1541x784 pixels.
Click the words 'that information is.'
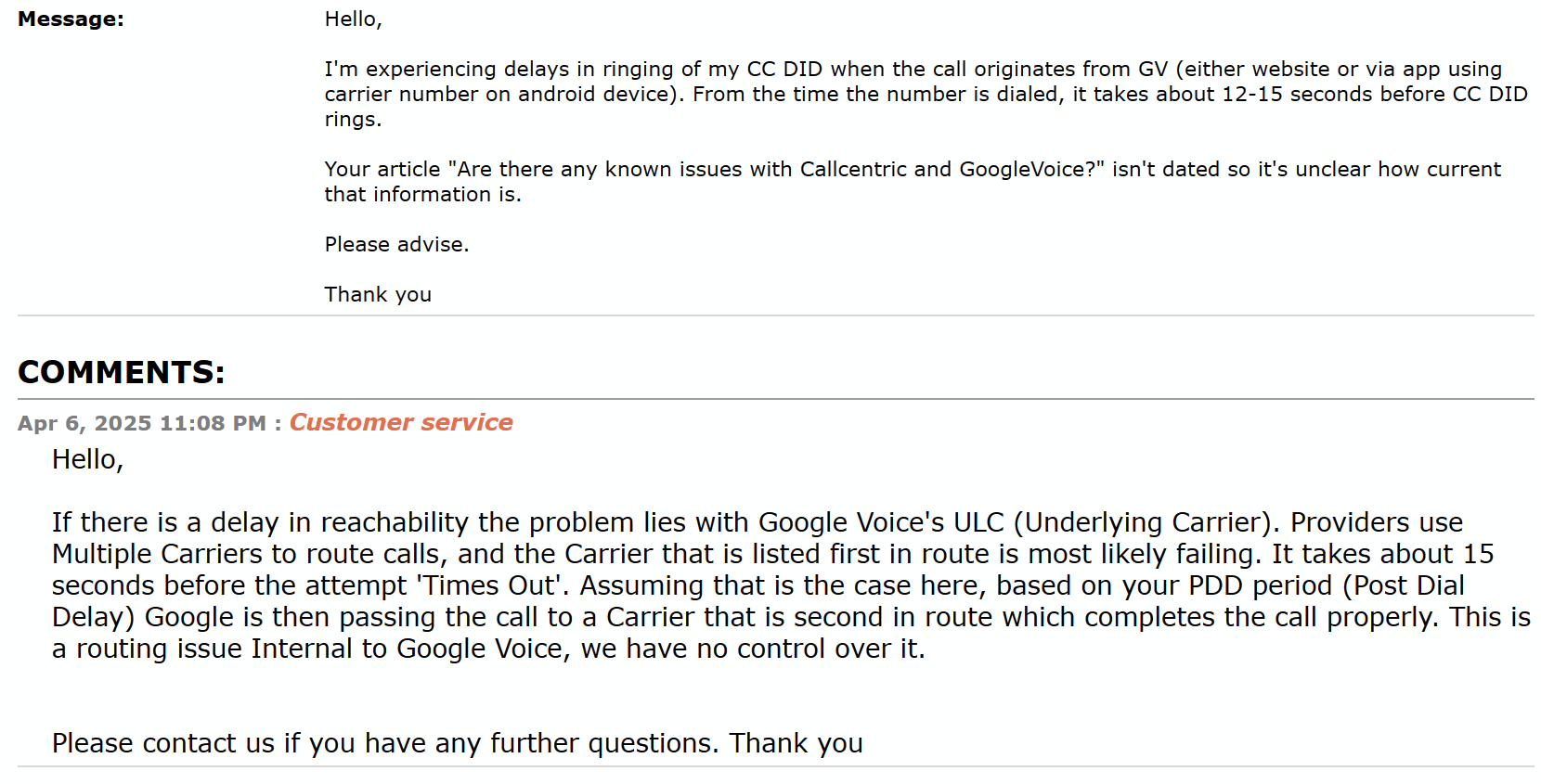(x=422, y=195)
